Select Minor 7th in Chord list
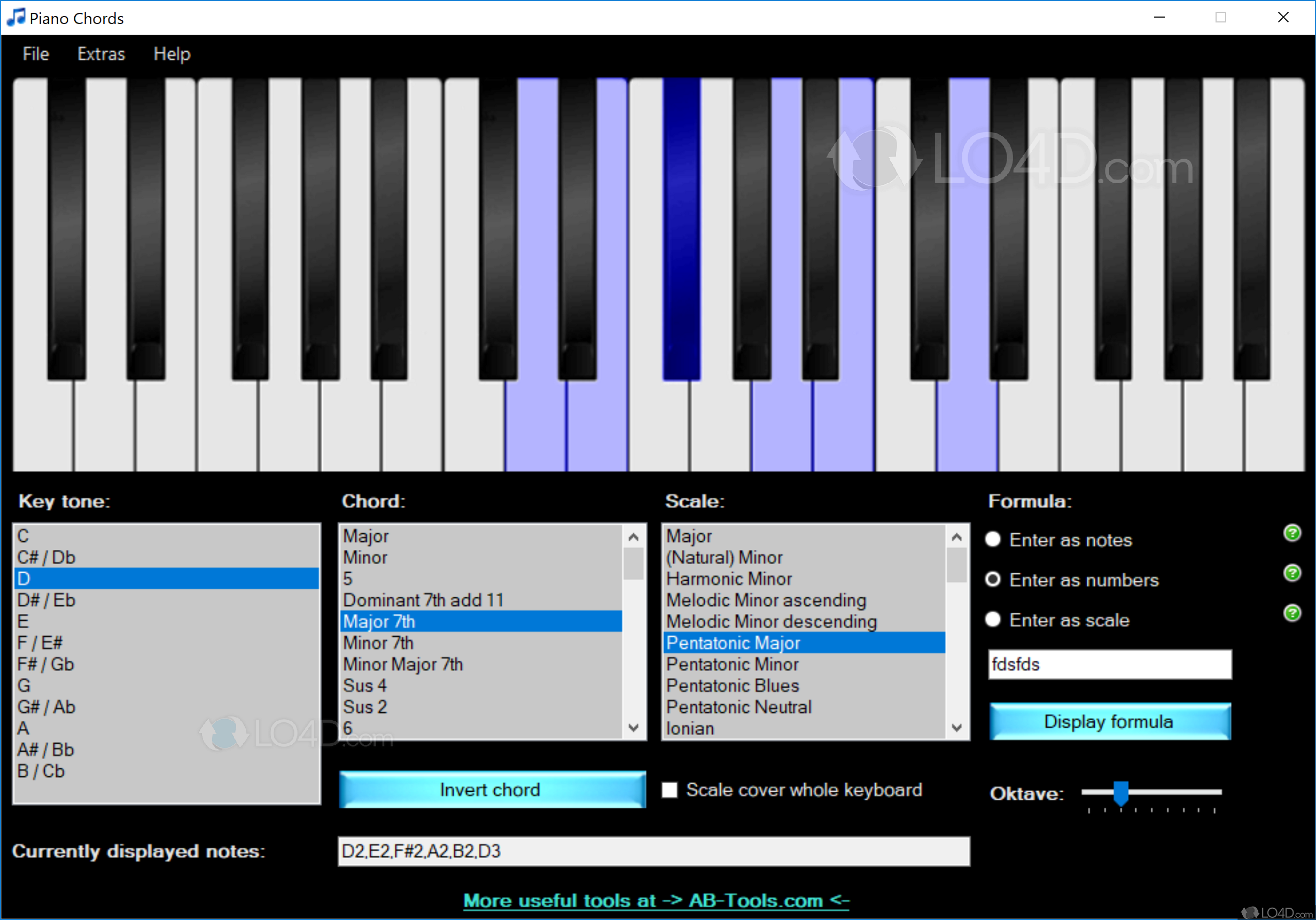The width and height of the screenshot is (1316, 920). 378,643
